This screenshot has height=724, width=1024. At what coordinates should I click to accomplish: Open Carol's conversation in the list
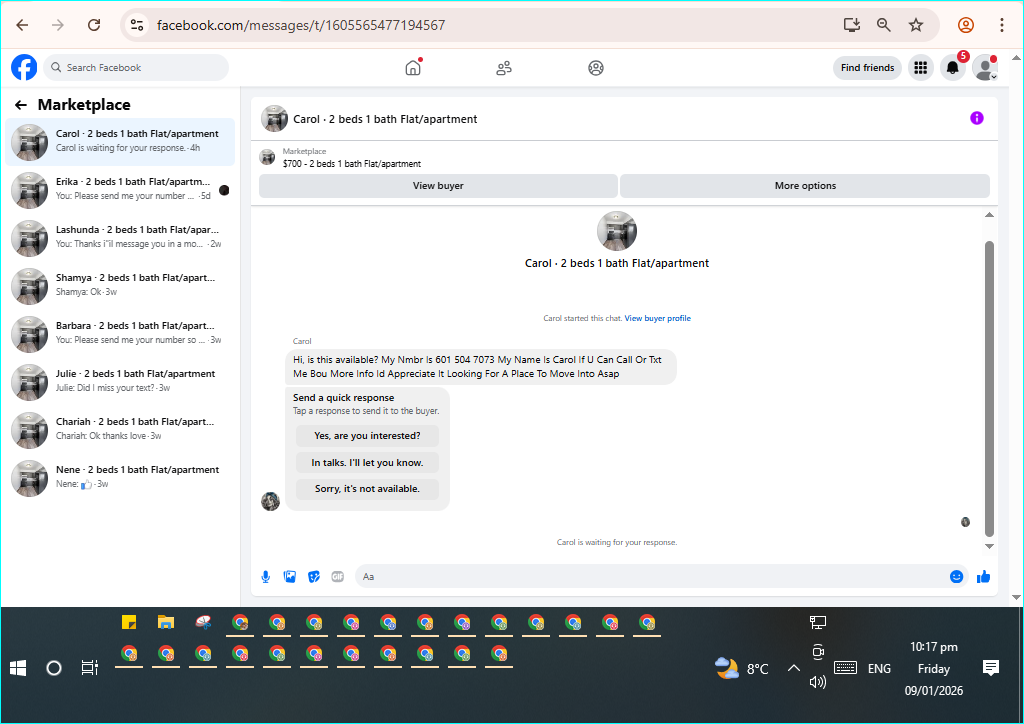click(120, 142)
